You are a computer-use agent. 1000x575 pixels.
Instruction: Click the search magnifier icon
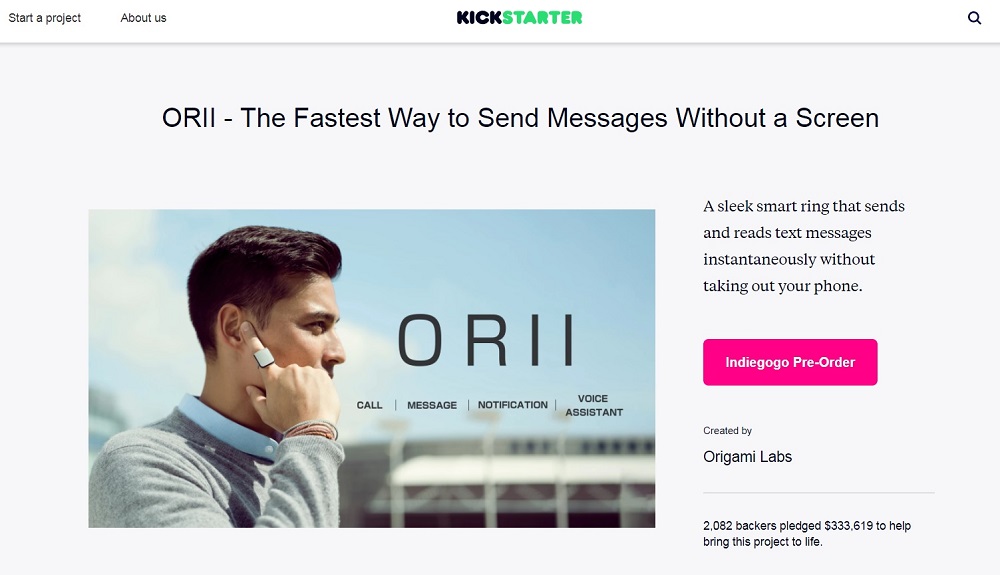pyautogui.click(x=974, y=18)
